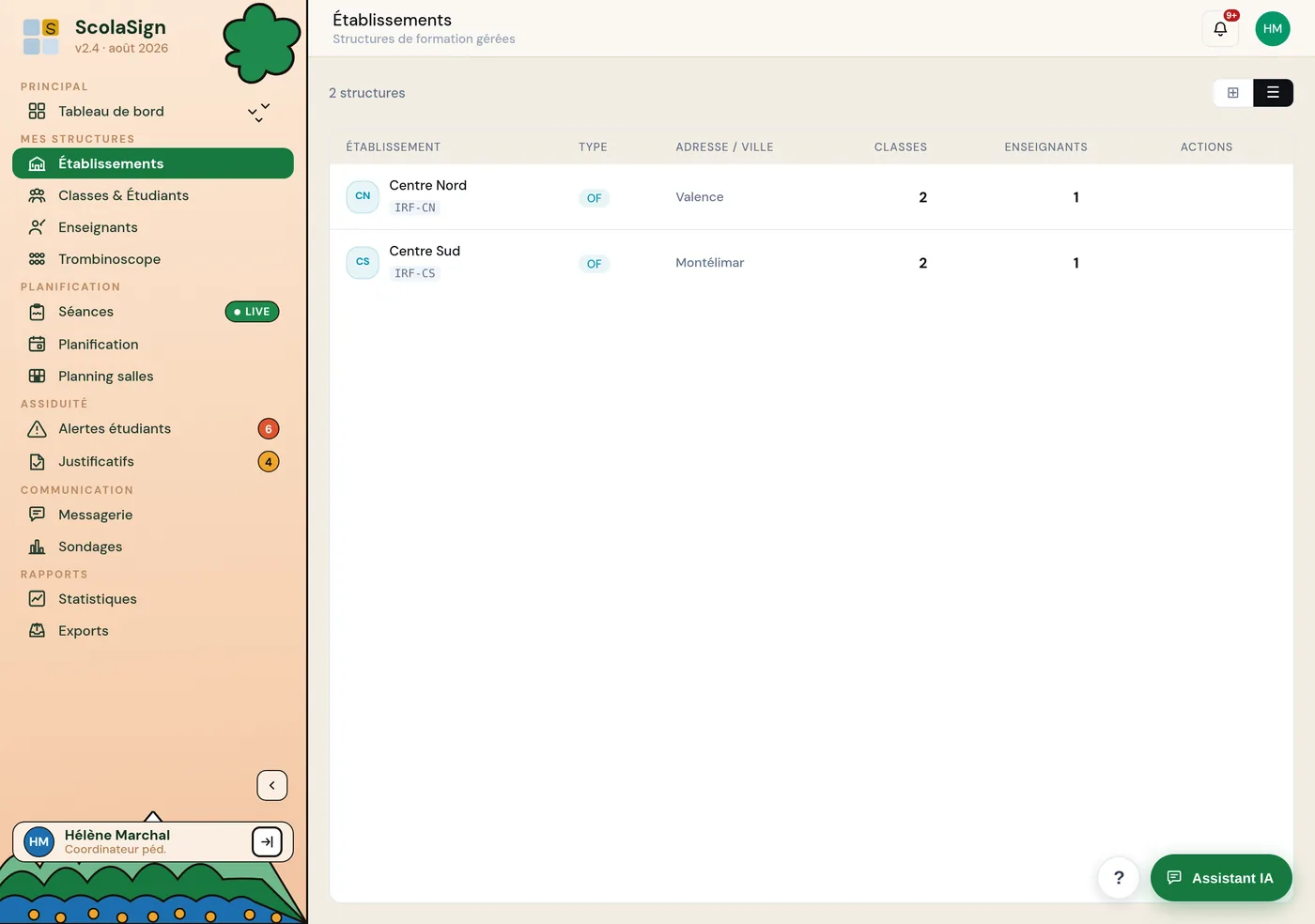Click the red 6 alerts badge

[269, 429]
